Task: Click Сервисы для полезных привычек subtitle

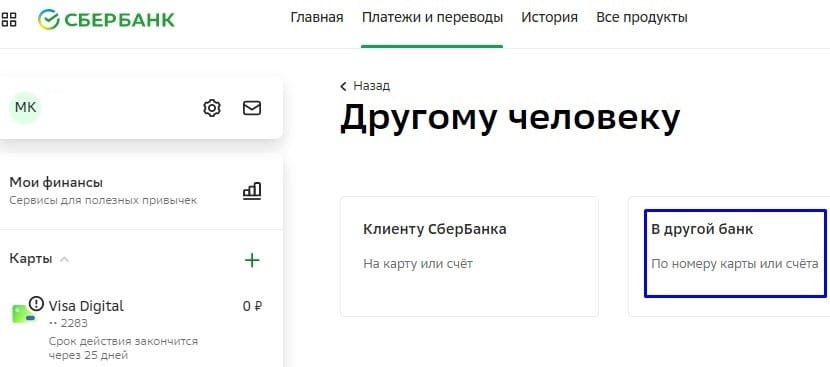Action: [103, 201]
